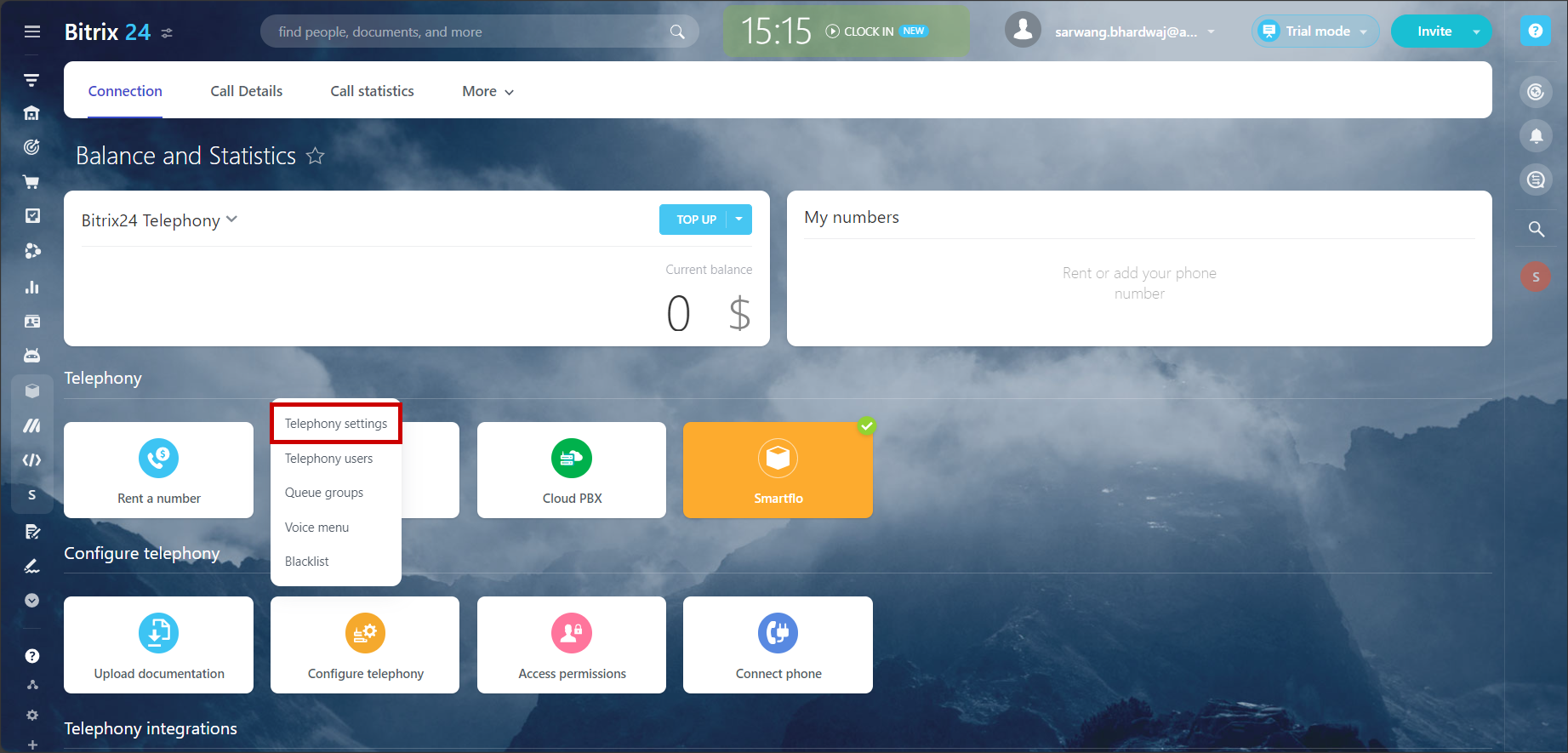Star the Balance and Statistics page
Screen dimensions: 1568x753
316,156
